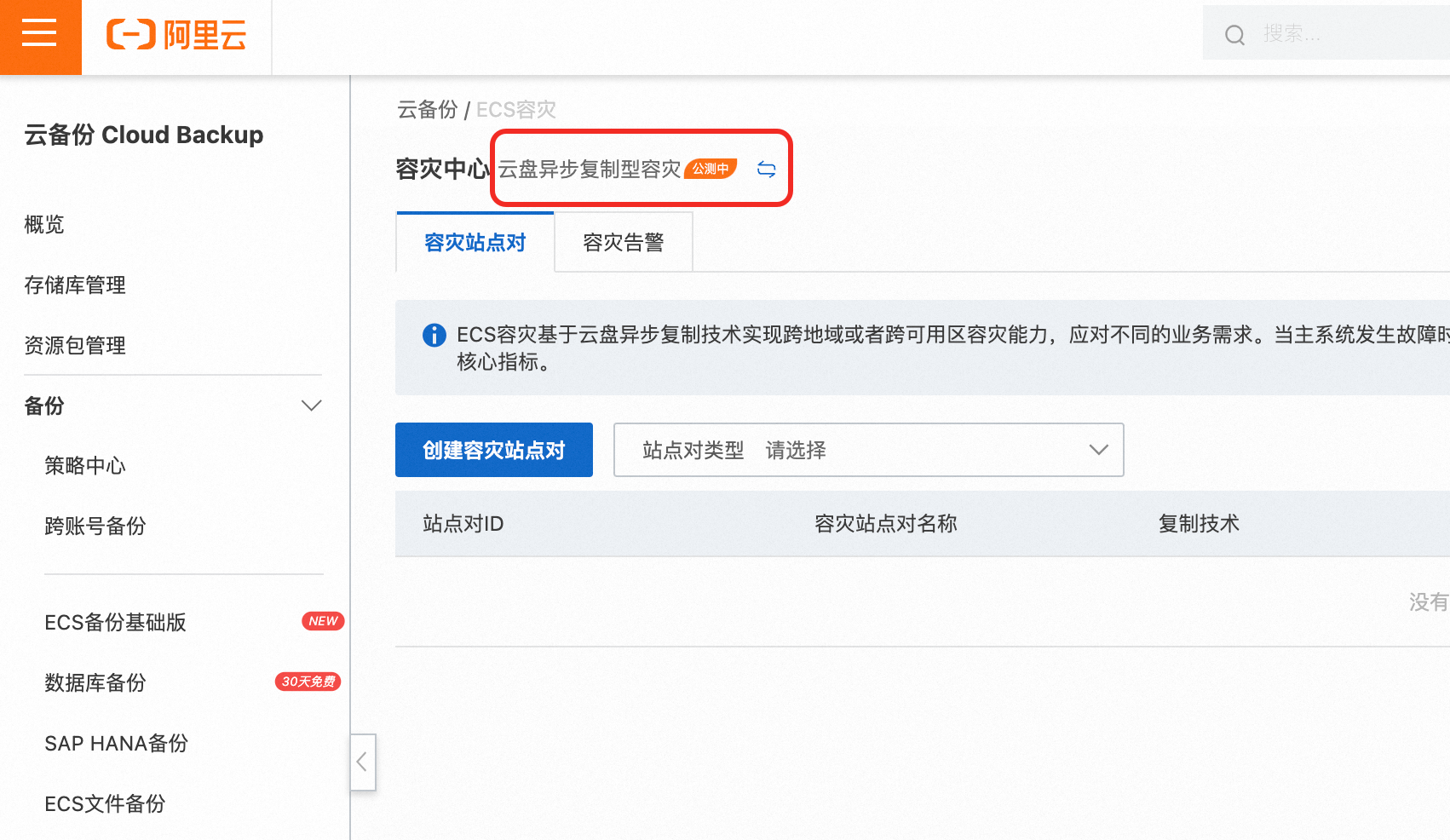
Task: Open 存储库管理 in the sidebar
Action: [x=75, y=285]
